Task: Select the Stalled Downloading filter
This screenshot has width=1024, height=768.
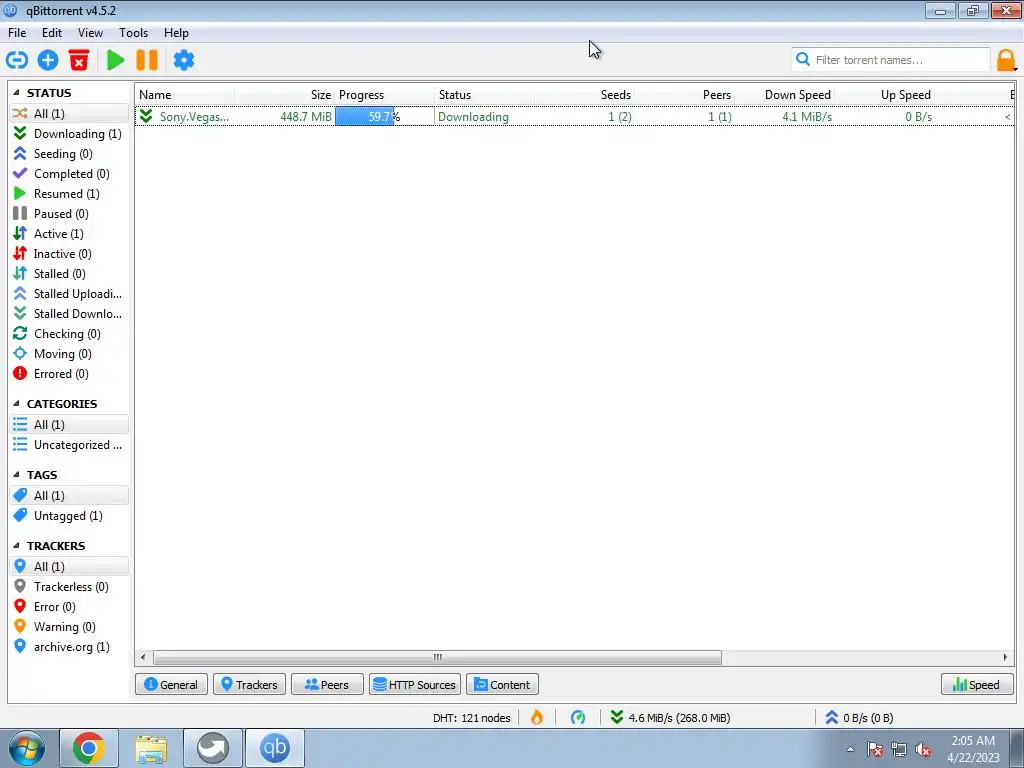Action: (68, 314)
